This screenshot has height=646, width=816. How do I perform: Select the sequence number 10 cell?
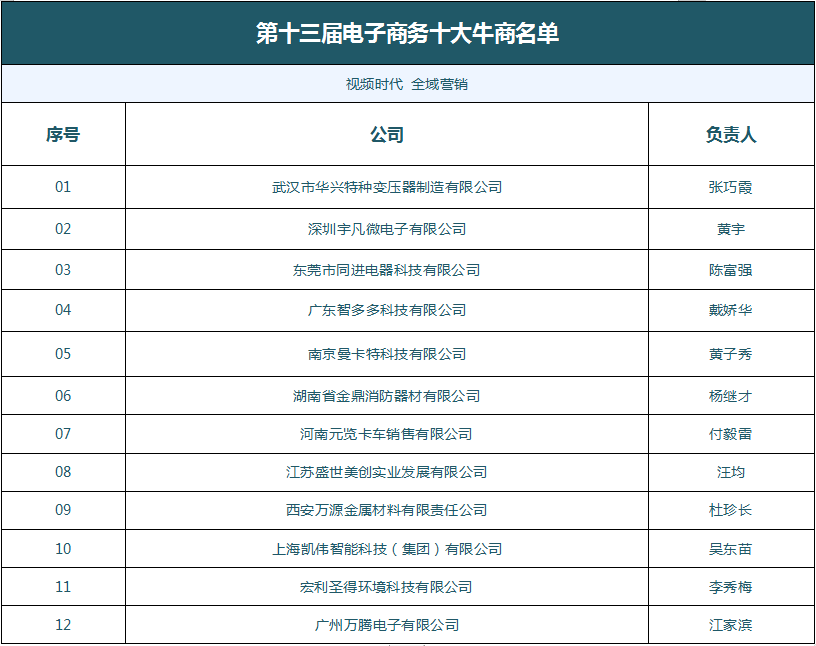pos(63,549)
